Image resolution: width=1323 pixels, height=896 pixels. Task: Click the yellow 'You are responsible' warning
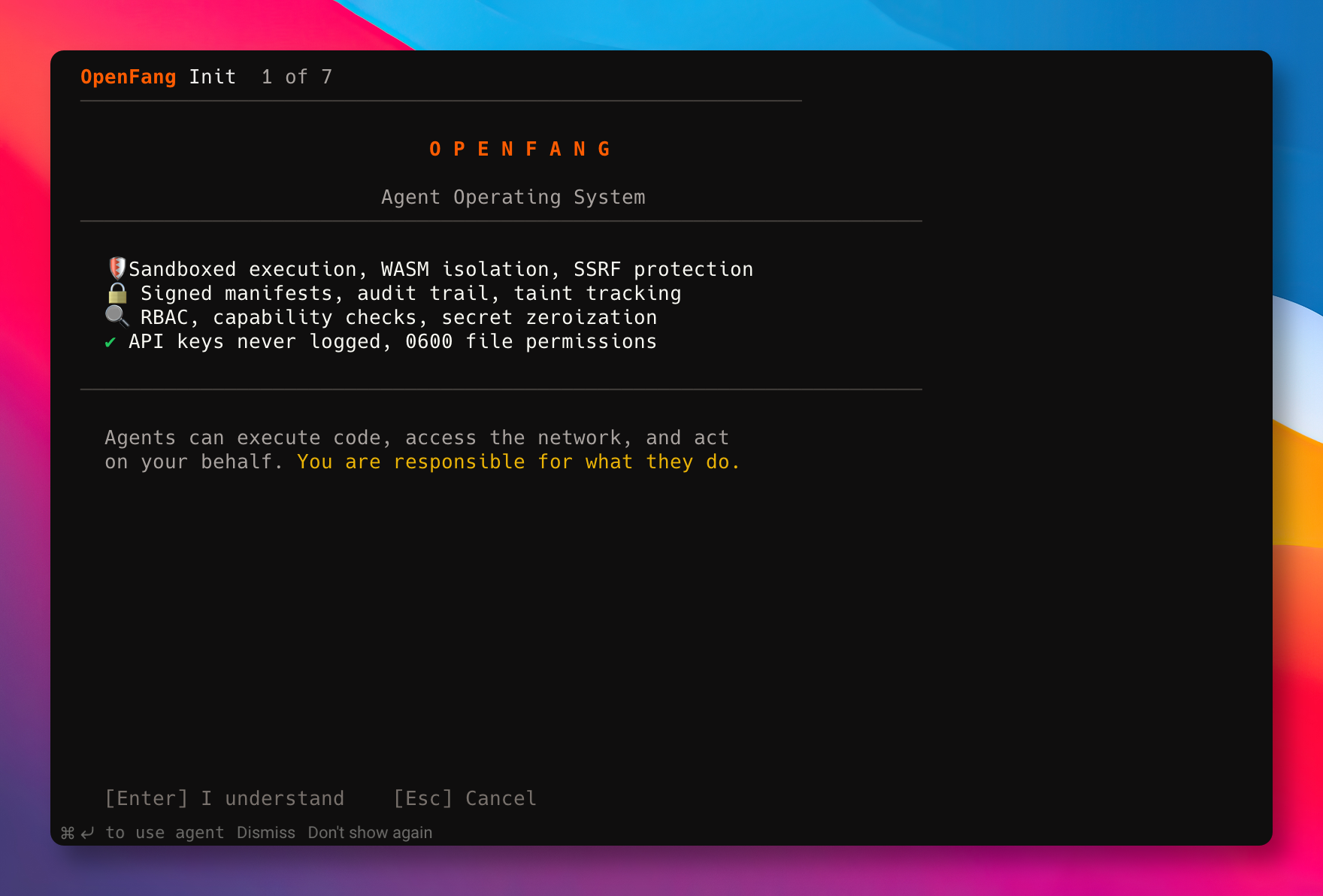pos(518,462)
